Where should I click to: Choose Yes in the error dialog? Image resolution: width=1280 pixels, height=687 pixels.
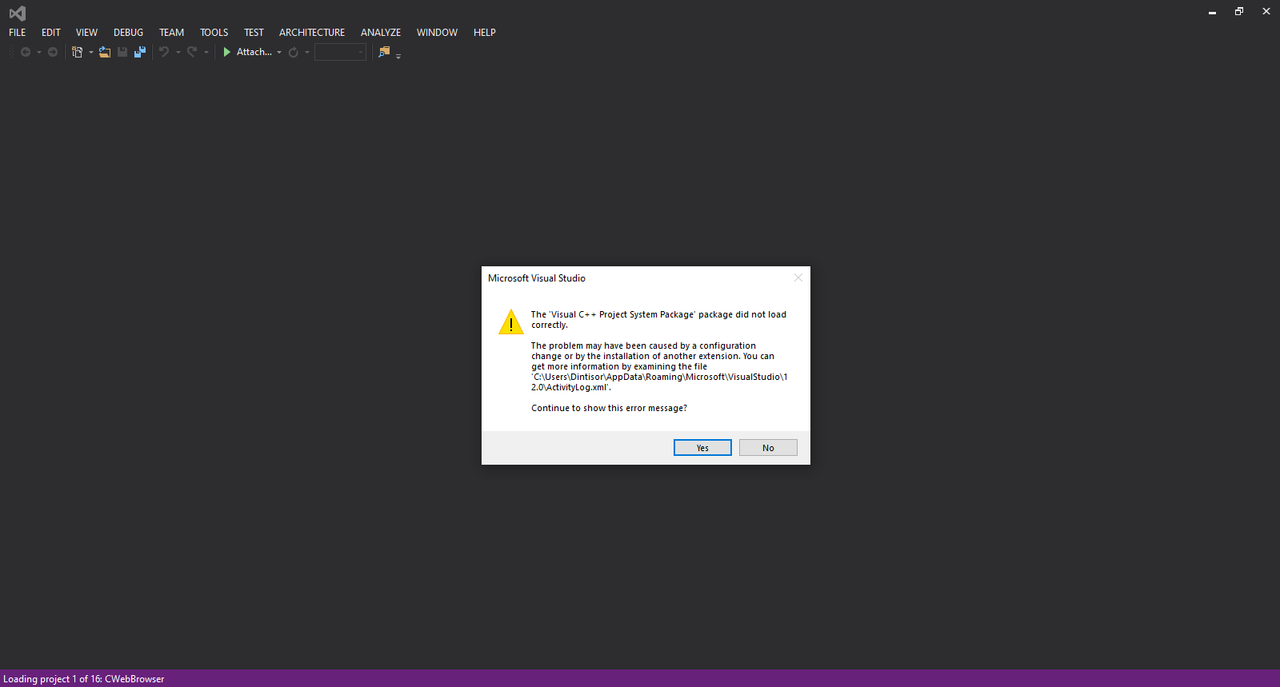703,448
